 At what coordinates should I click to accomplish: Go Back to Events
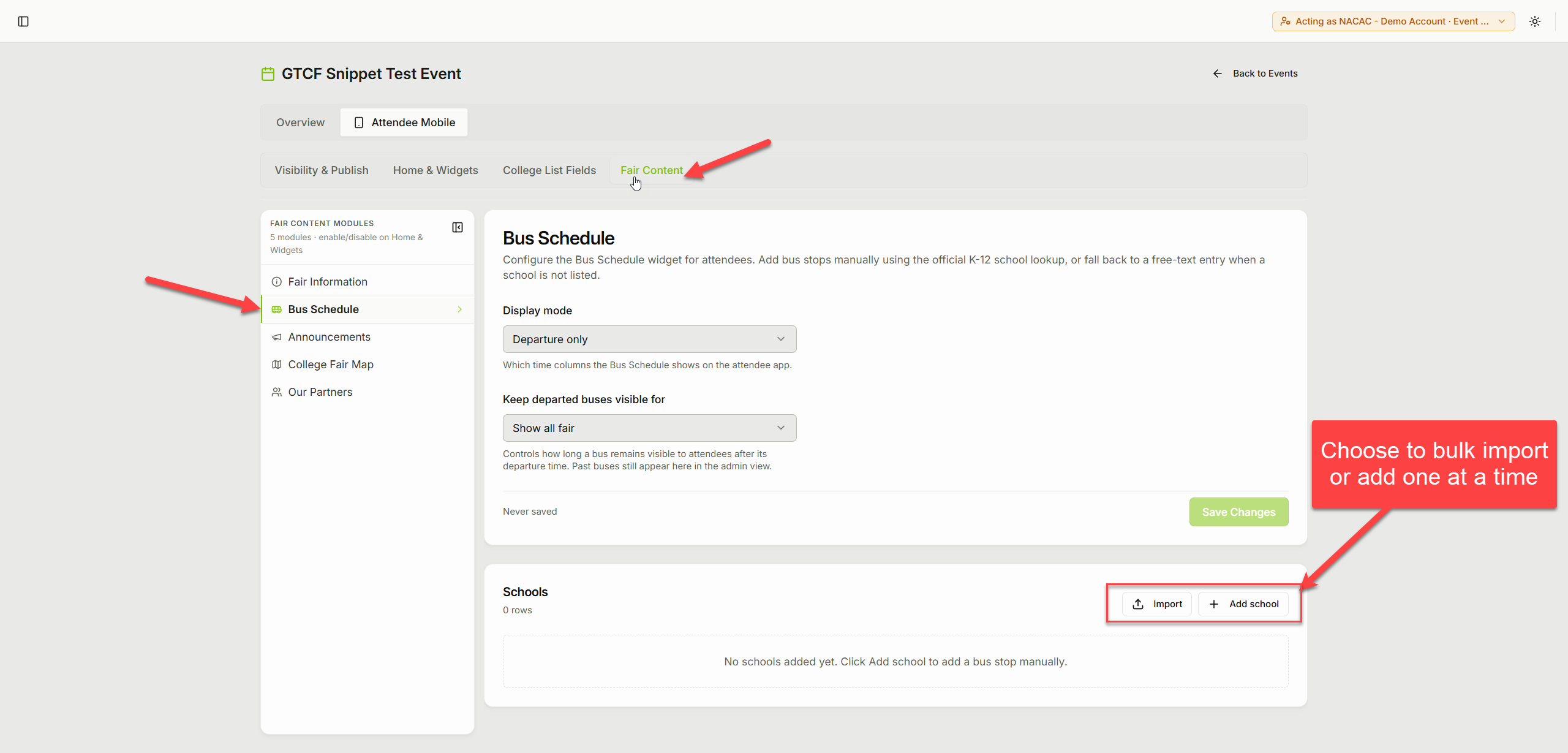tap(1254, 74)
